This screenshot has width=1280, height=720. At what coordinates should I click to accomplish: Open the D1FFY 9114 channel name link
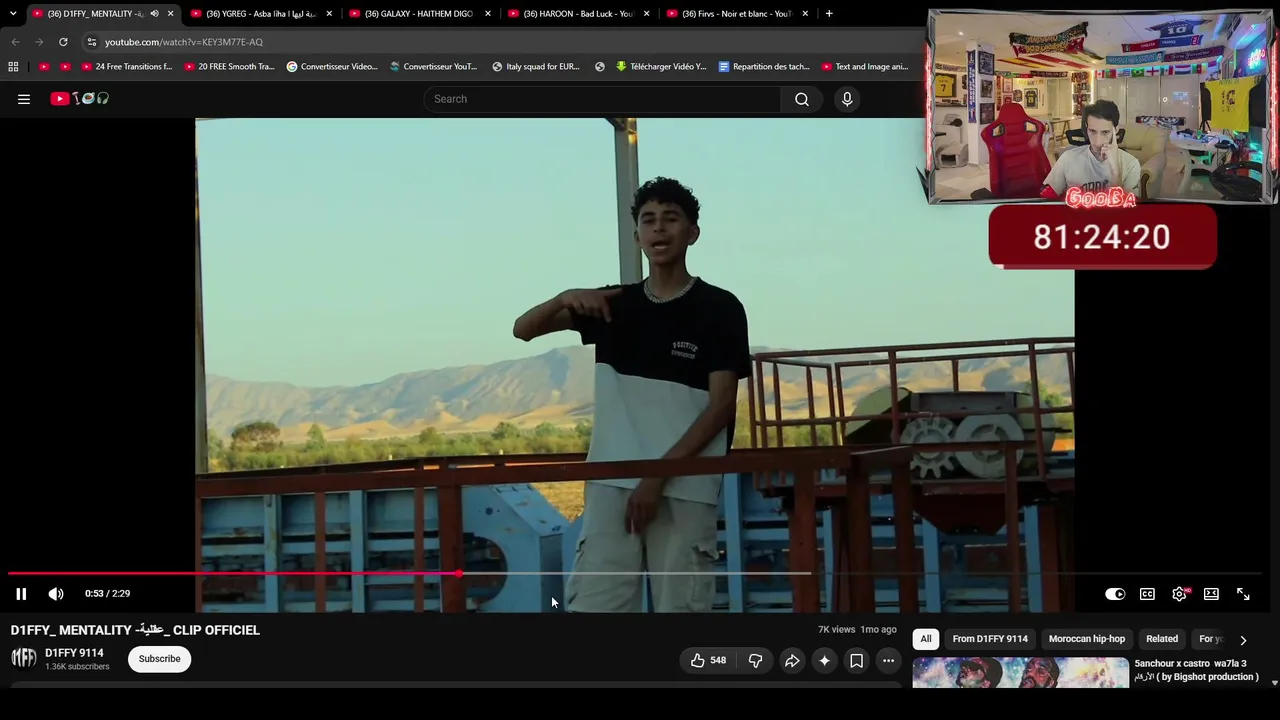pyautogui.click(x=74, y=653)
